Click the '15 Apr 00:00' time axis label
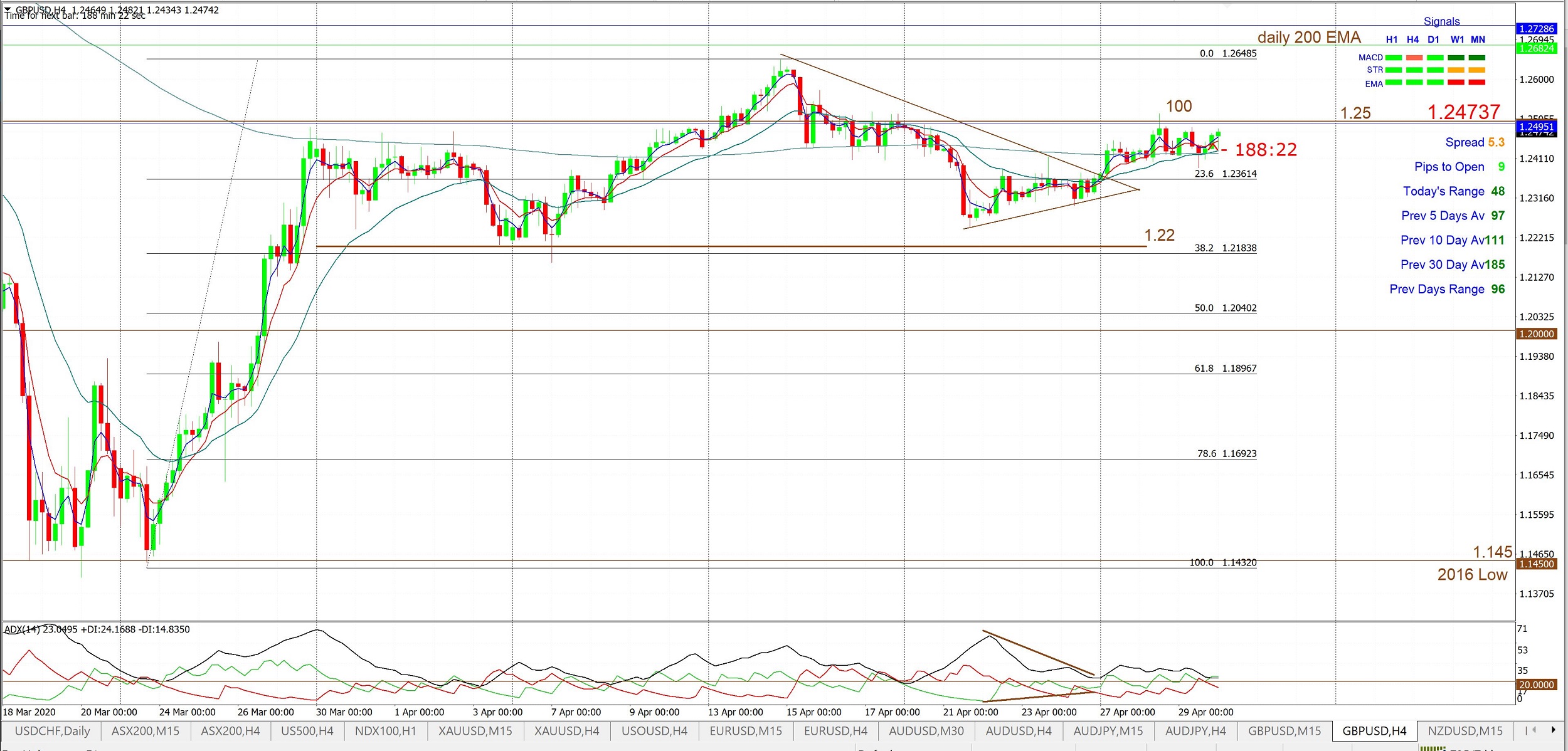 click(813, 713)
